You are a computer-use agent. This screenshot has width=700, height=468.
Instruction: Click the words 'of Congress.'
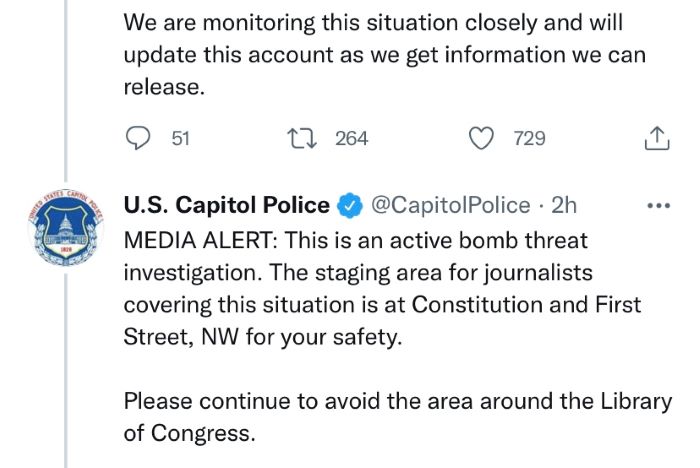[x=190, y=433]
